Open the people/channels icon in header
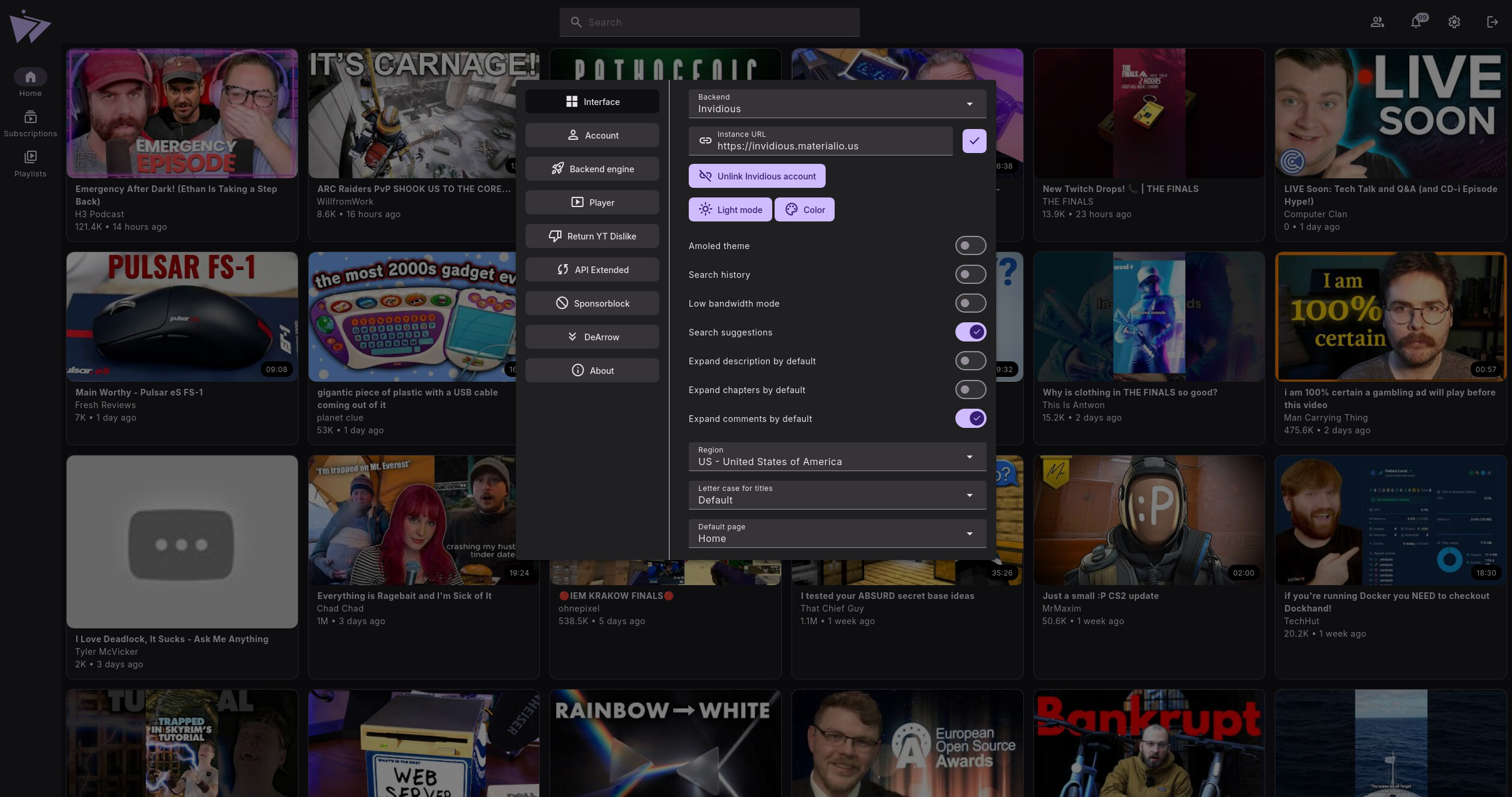Screen dimensions: 1512x797 pos(1377,22)
